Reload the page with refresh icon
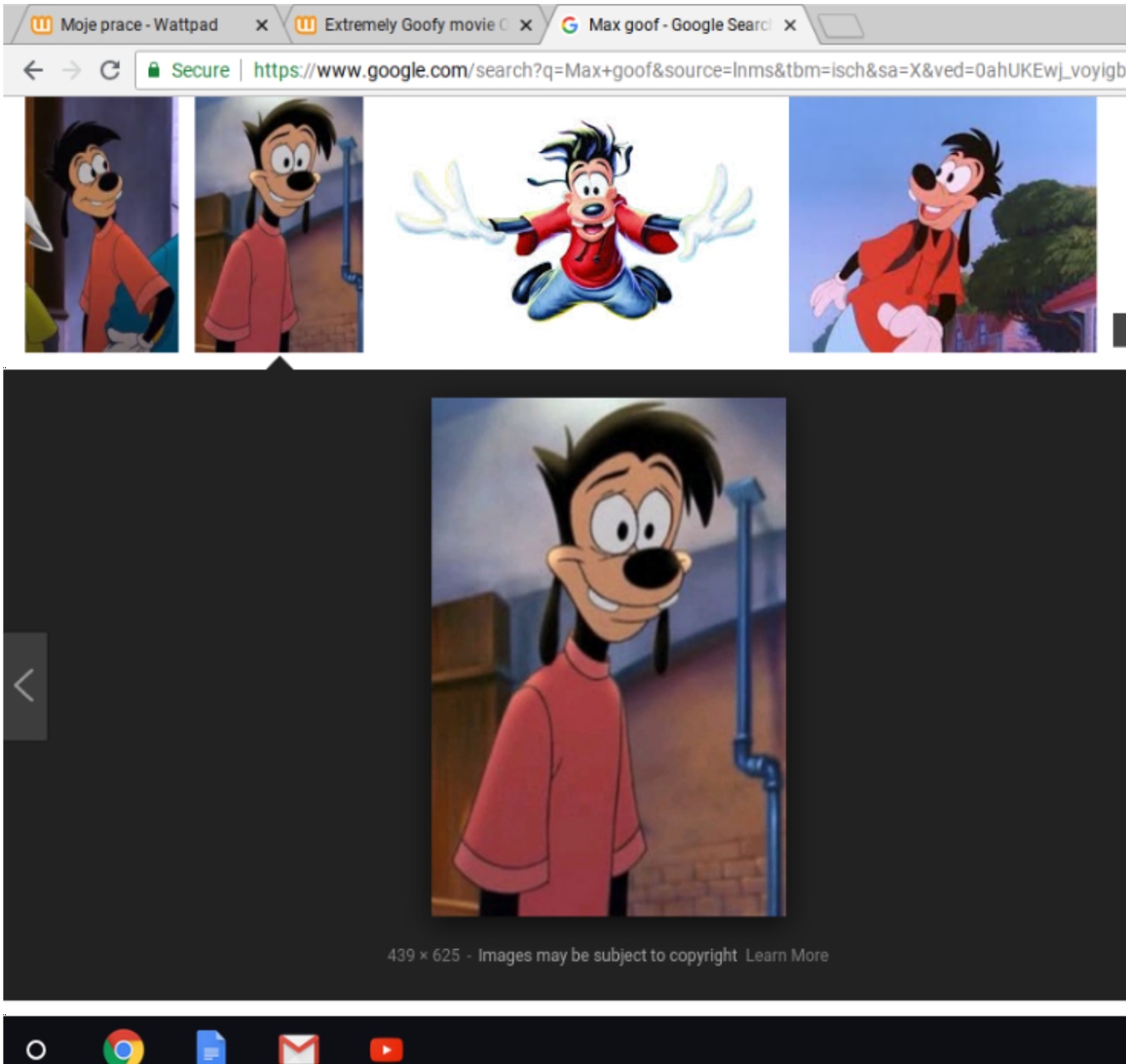Viewport: 1126px width, 1064px height. [110, 70]
